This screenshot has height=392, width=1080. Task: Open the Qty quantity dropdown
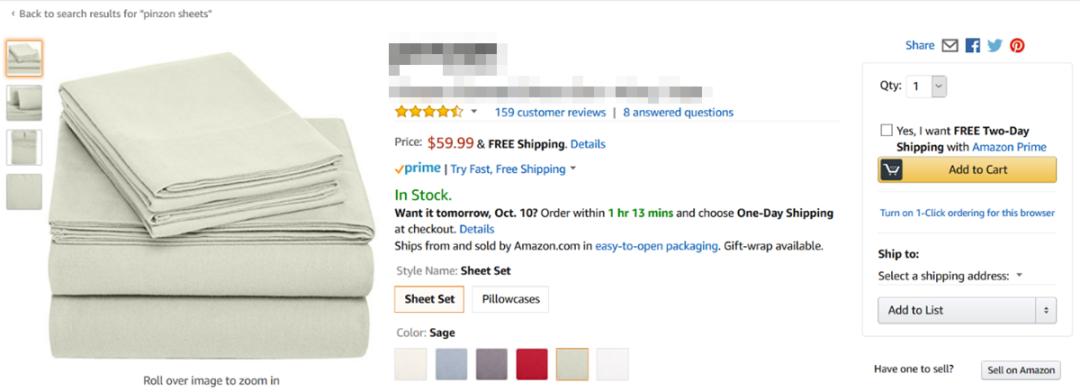926,86
